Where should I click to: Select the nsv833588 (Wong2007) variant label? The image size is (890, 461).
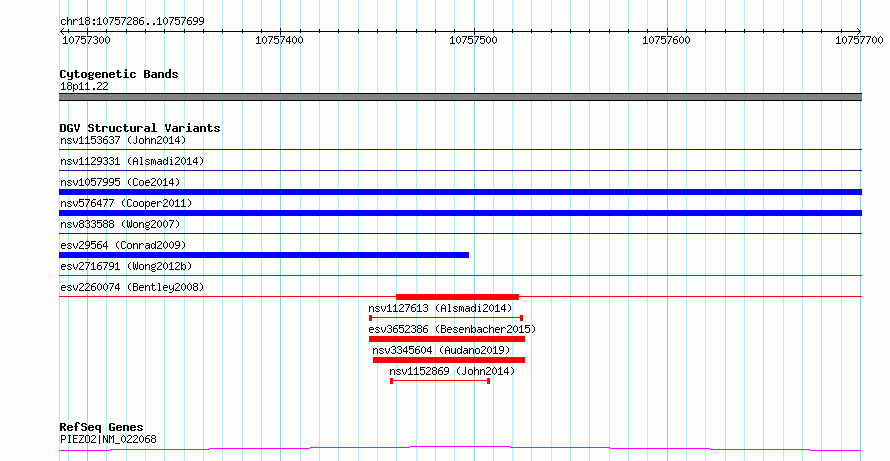pos(120,224)
